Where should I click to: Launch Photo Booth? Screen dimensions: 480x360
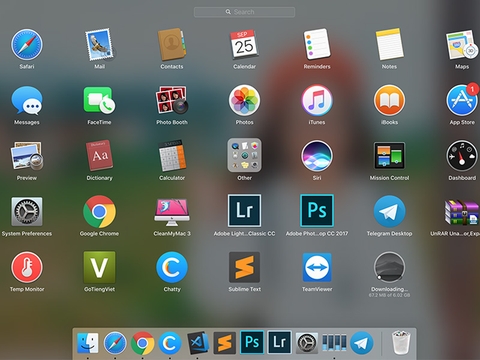click(172, 100)
